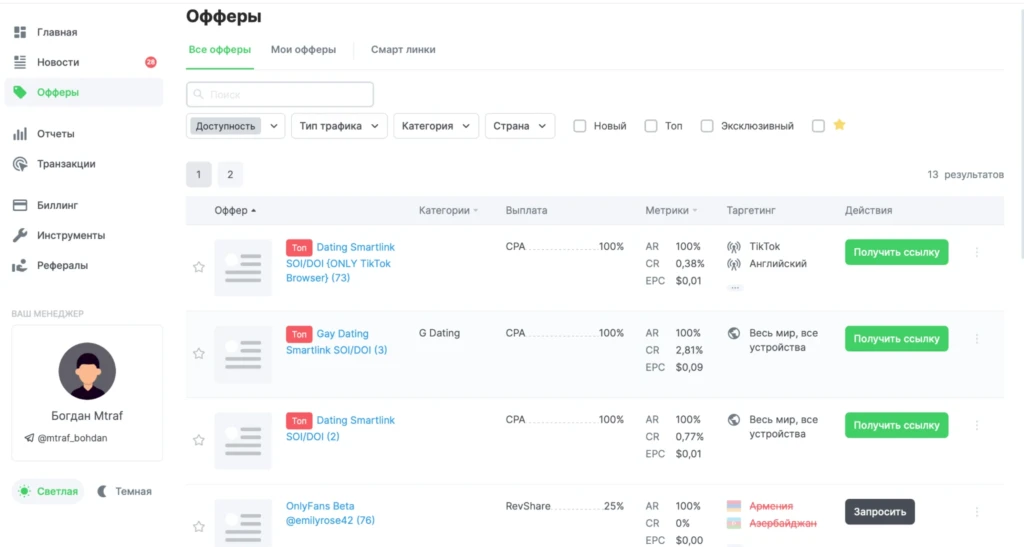Open the Главная dashboard icon

click(x=20, y=32)
